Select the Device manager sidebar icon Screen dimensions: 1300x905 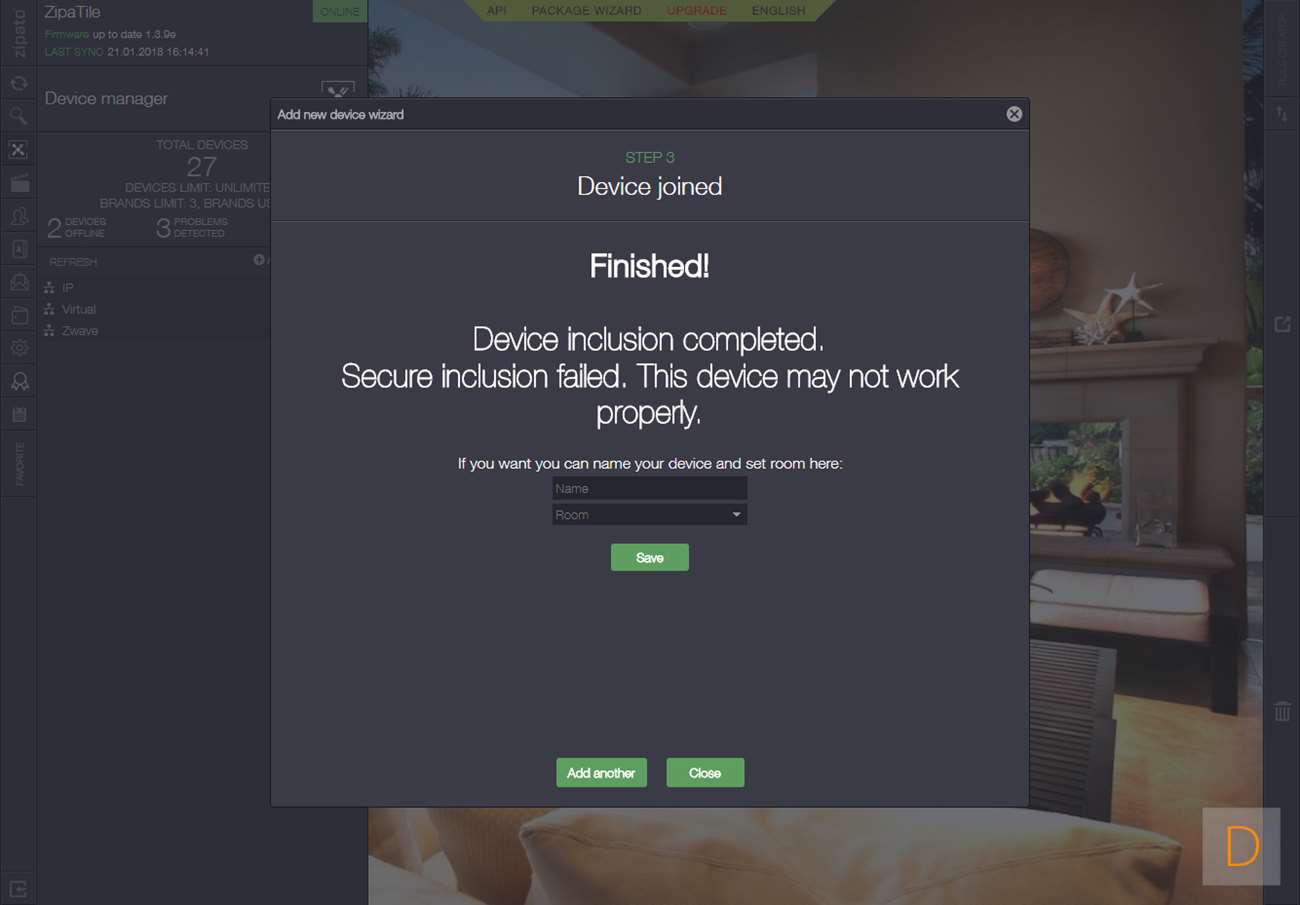tap(18, 150)
